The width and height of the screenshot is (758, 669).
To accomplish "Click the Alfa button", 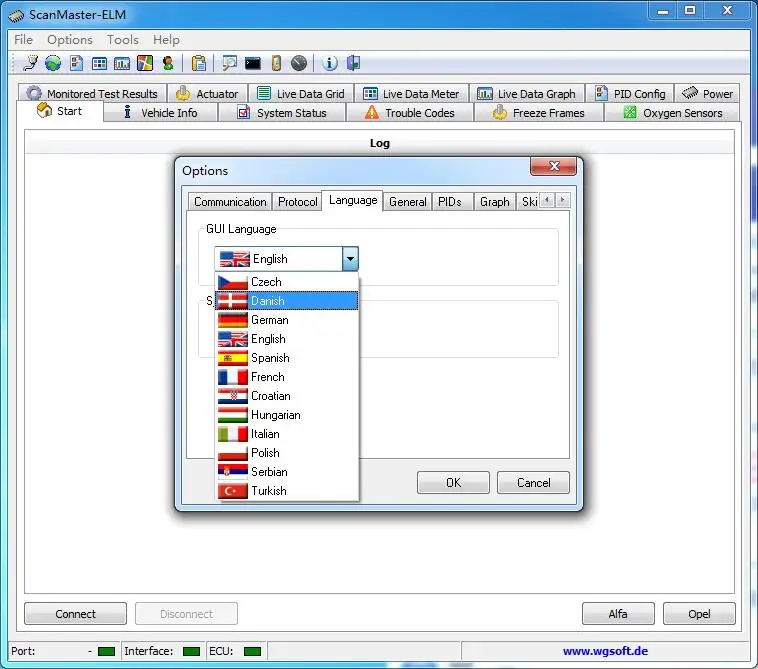I will 618,613.
